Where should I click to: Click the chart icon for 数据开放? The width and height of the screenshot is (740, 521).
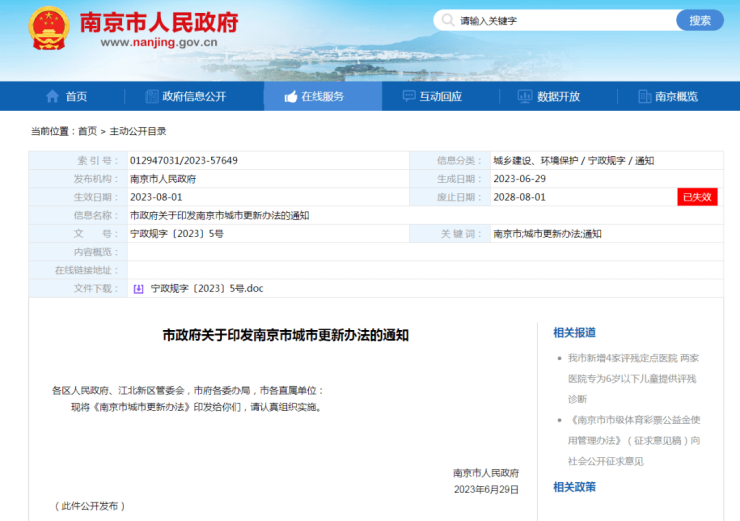pos(524,97)
